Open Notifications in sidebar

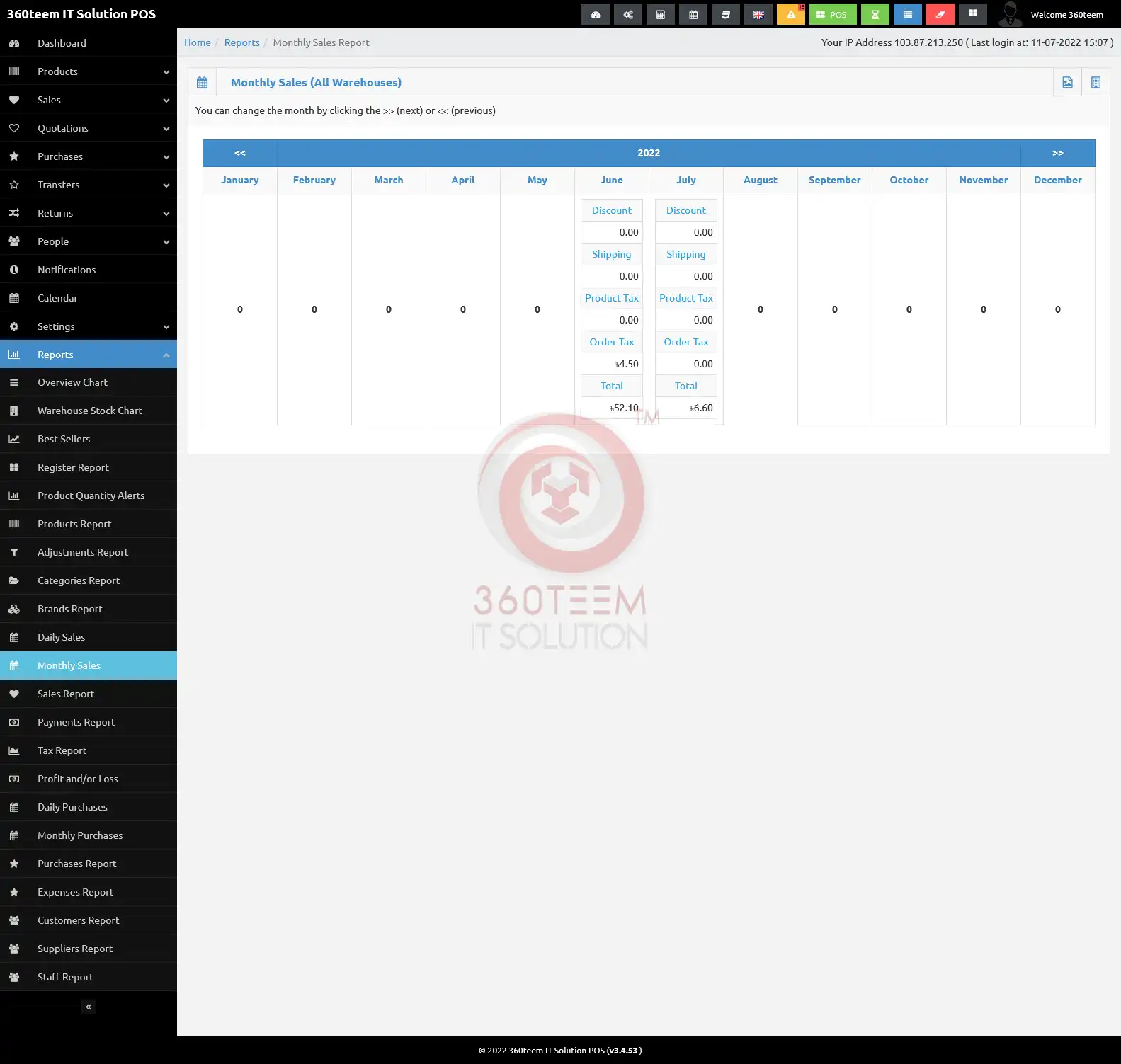(89, 270)
